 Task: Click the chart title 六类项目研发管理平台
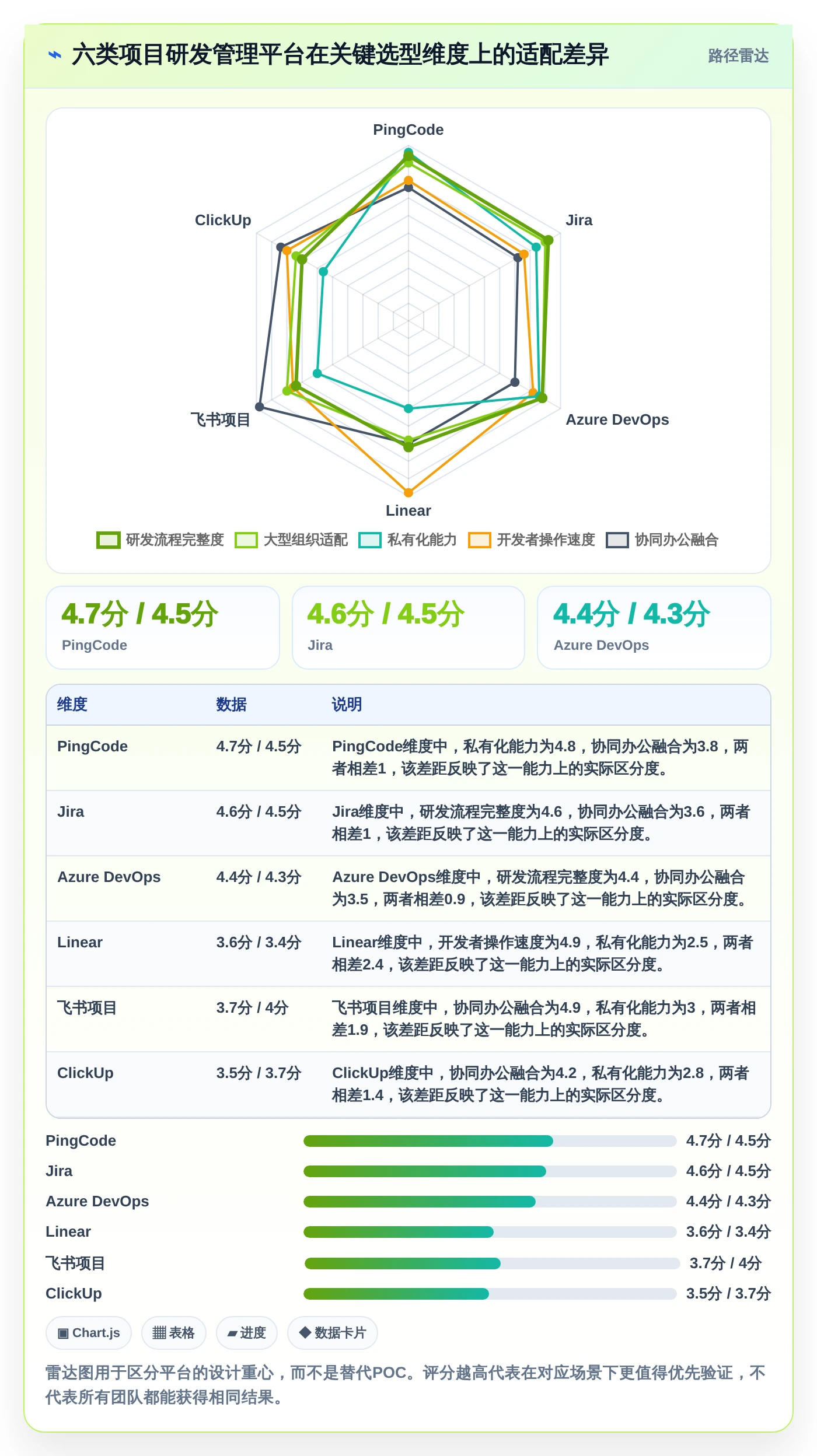click(x=340, y=55)
